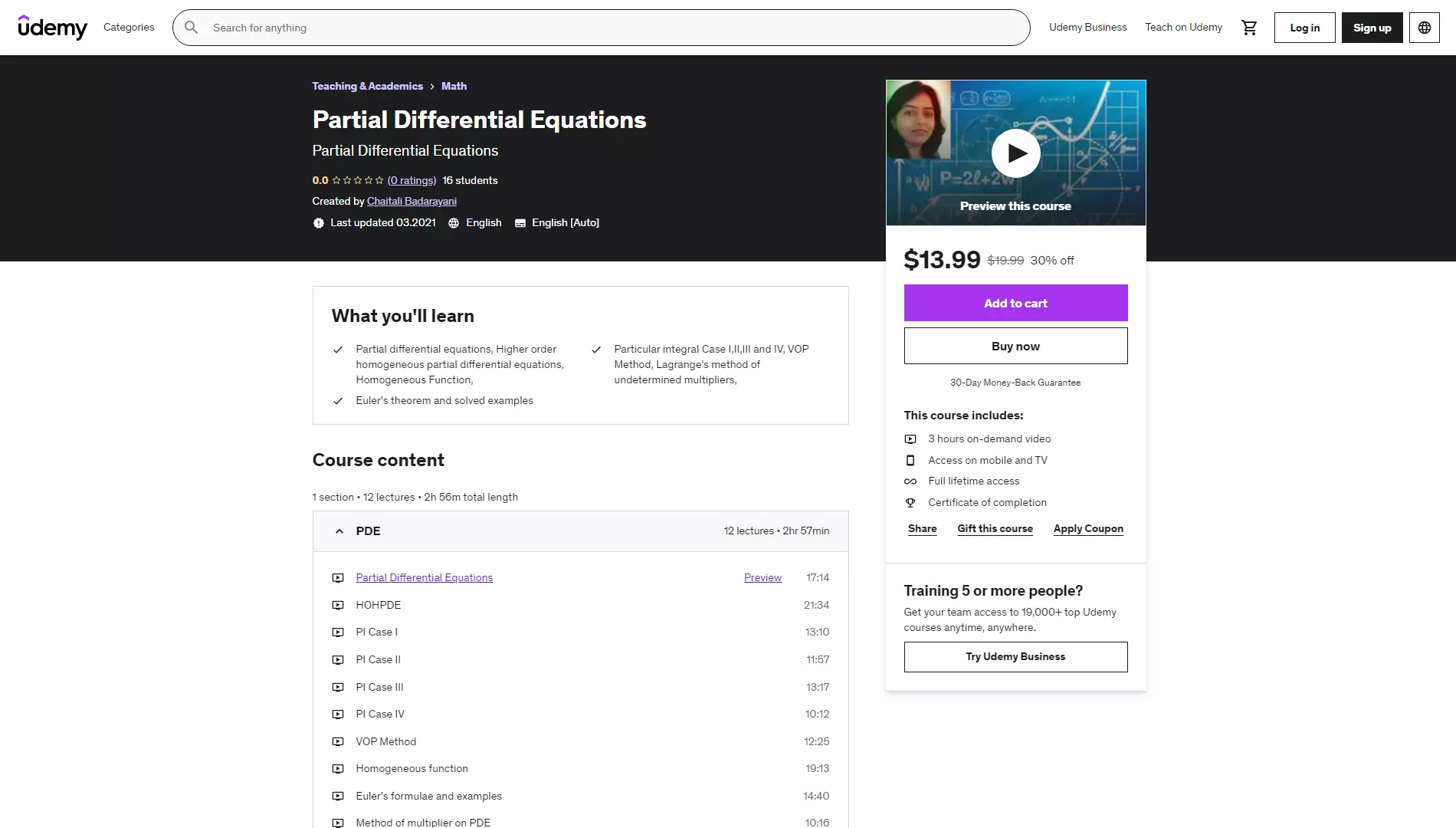Screen dimensions: 1456x828
Task: Click Apply Coupon
Action: 1088,529
